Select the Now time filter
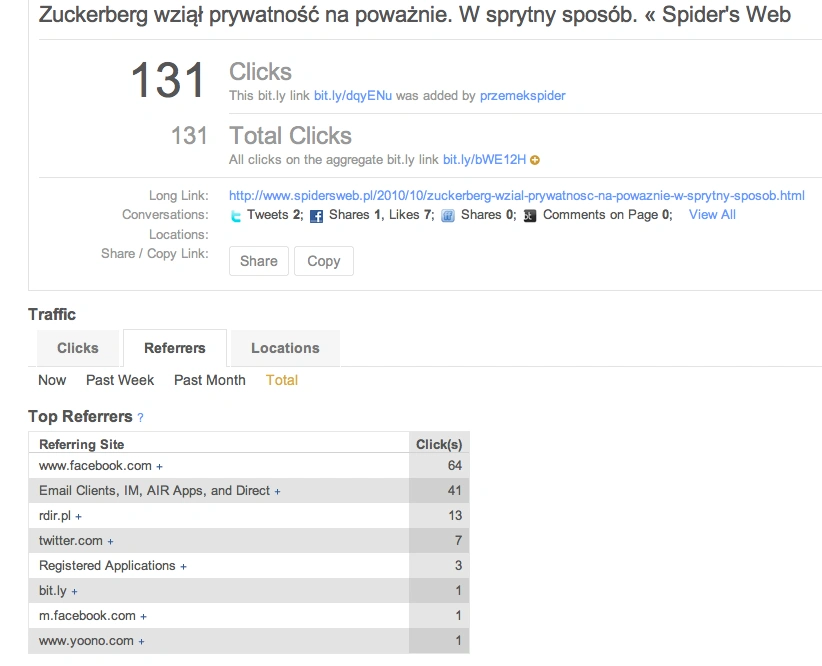The height and width of the screenshot is (666, 822). [52, 380]
